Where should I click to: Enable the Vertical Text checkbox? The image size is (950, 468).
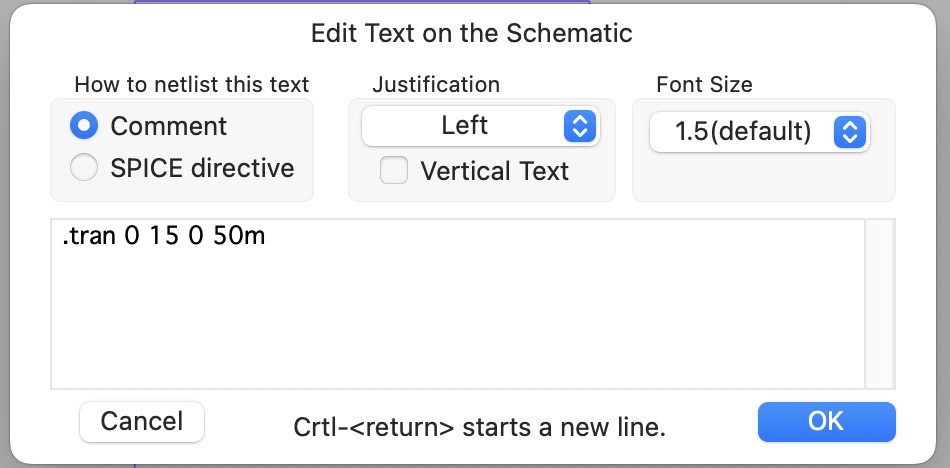coord(394,171)
